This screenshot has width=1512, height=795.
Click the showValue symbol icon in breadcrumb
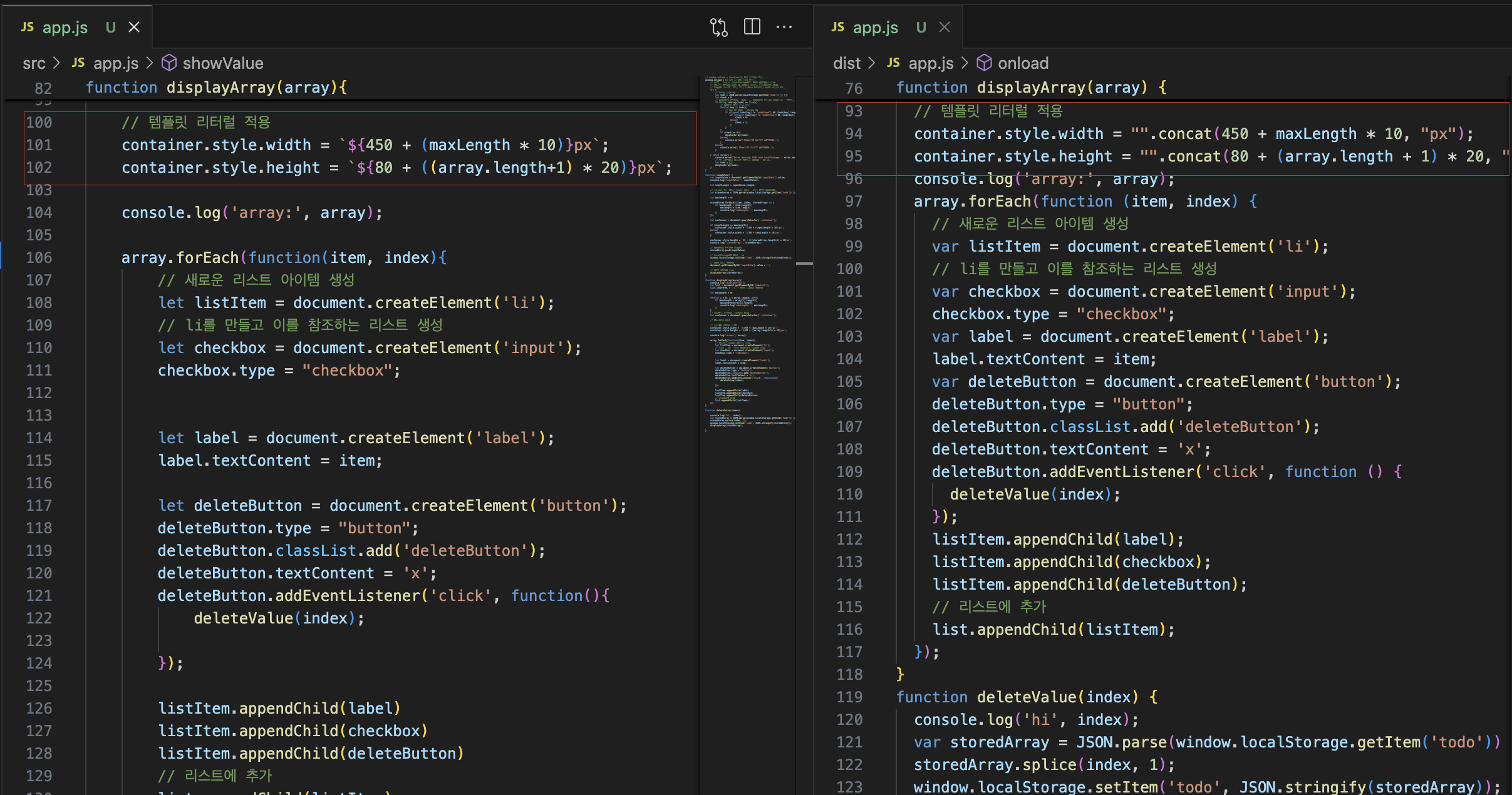(168, 63)
